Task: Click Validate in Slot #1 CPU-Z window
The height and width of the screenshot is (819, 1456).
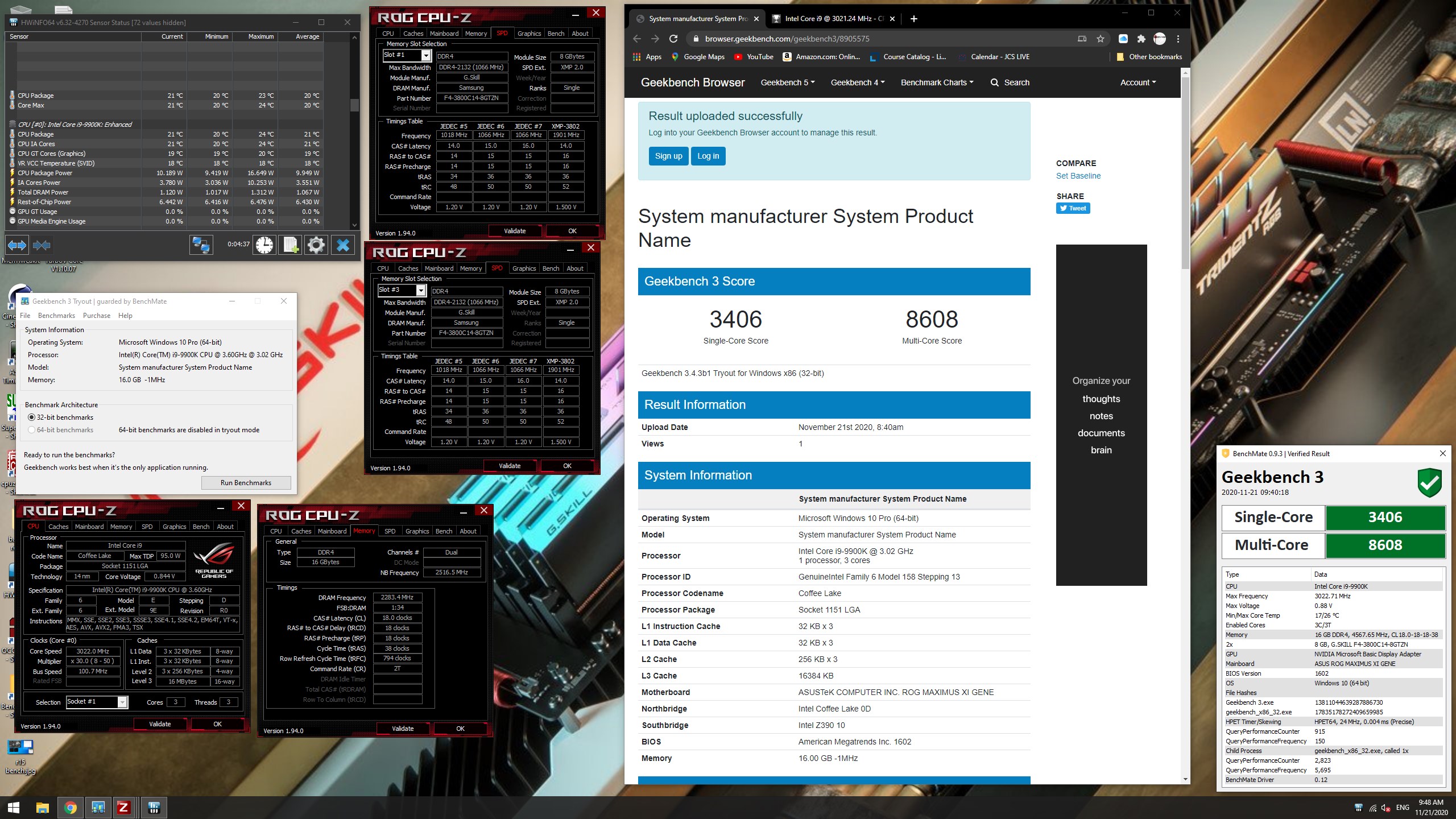Action: 515,231
